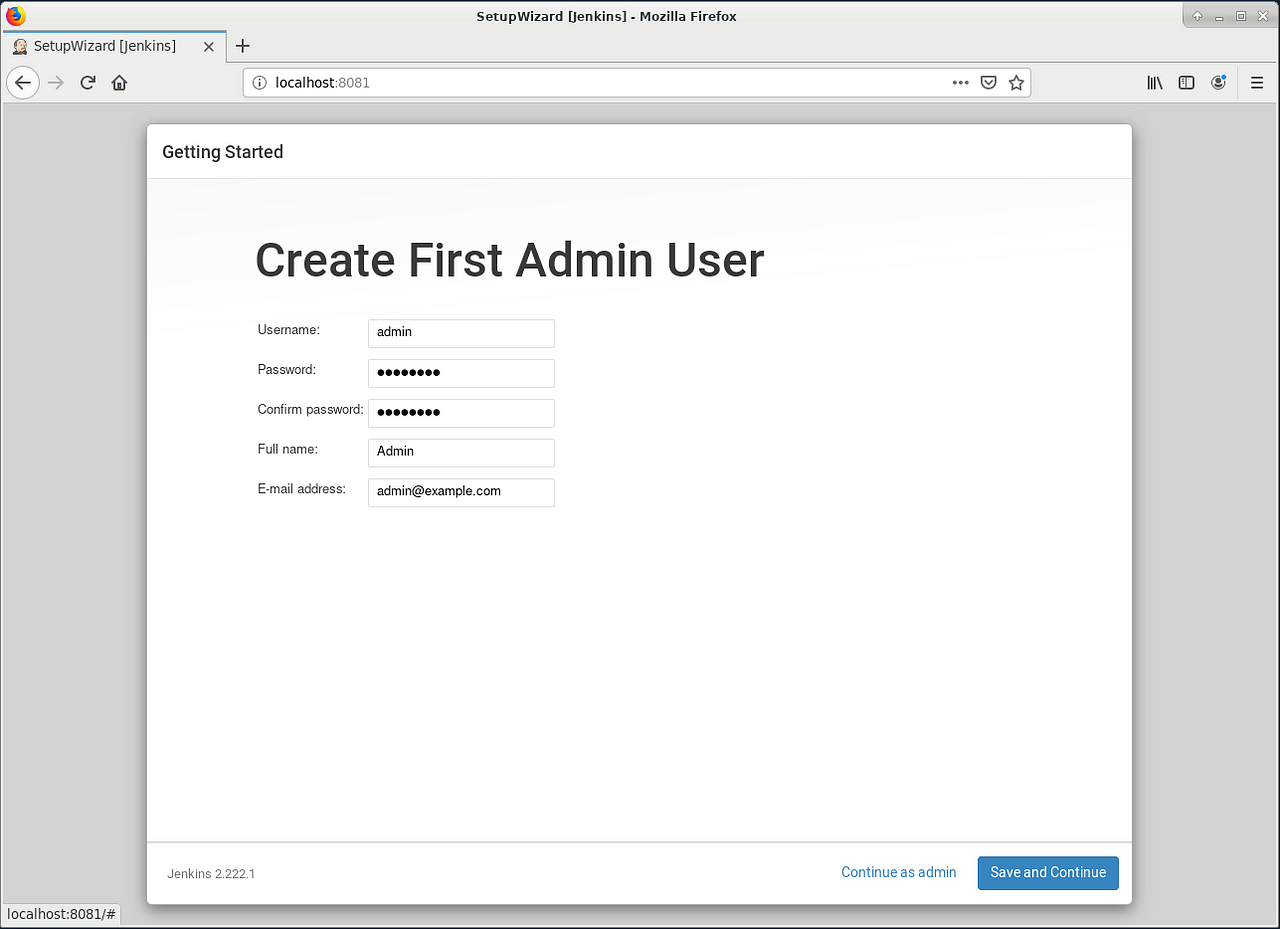This screenshot has width=1280, height=929.
Task: Show site information icon in address bar
Action: pos(260,83)
